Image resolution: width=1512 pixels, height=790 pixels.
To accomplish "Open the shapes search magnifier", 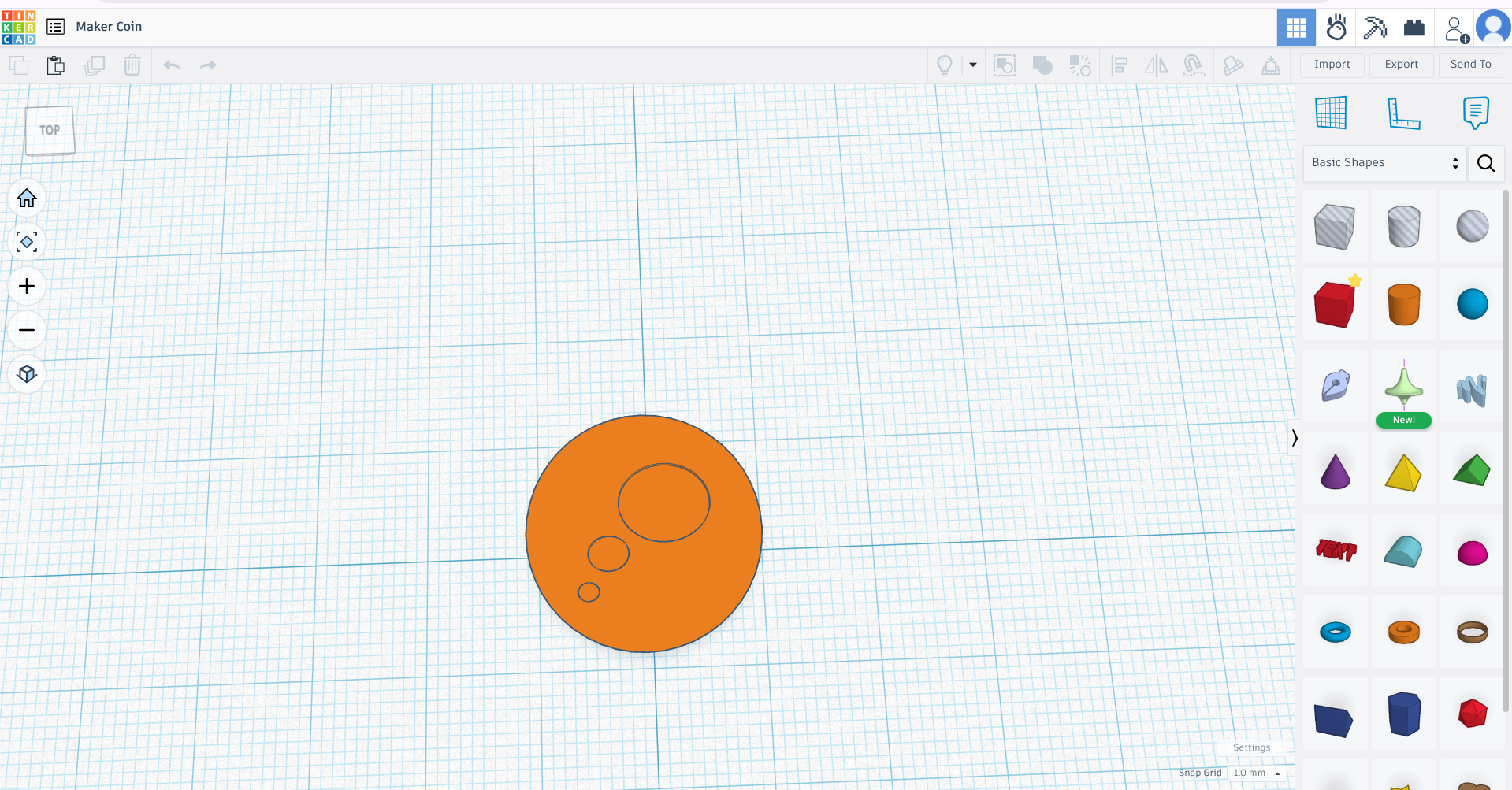I will (1486, 163).
